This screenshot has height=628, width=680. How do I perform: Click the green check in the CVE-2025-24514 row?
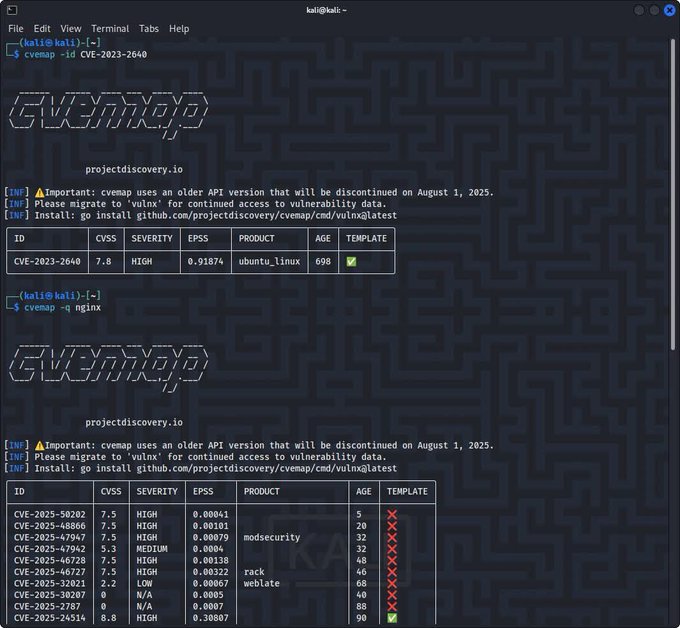(392, 618)
